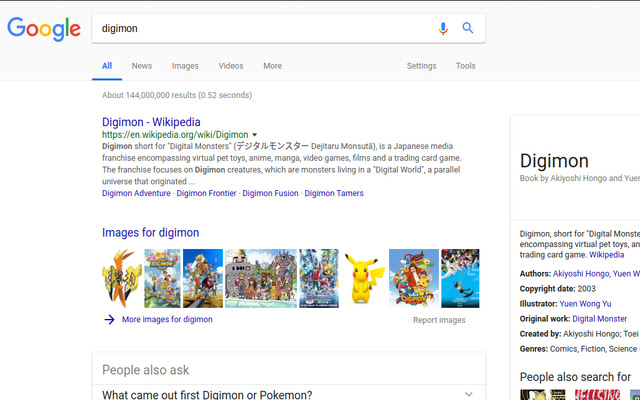Image resolution: width=640 pixels, height=400 pixels.
Task: Click arrow icon beside More images for digimon
Action: [109, 320]
